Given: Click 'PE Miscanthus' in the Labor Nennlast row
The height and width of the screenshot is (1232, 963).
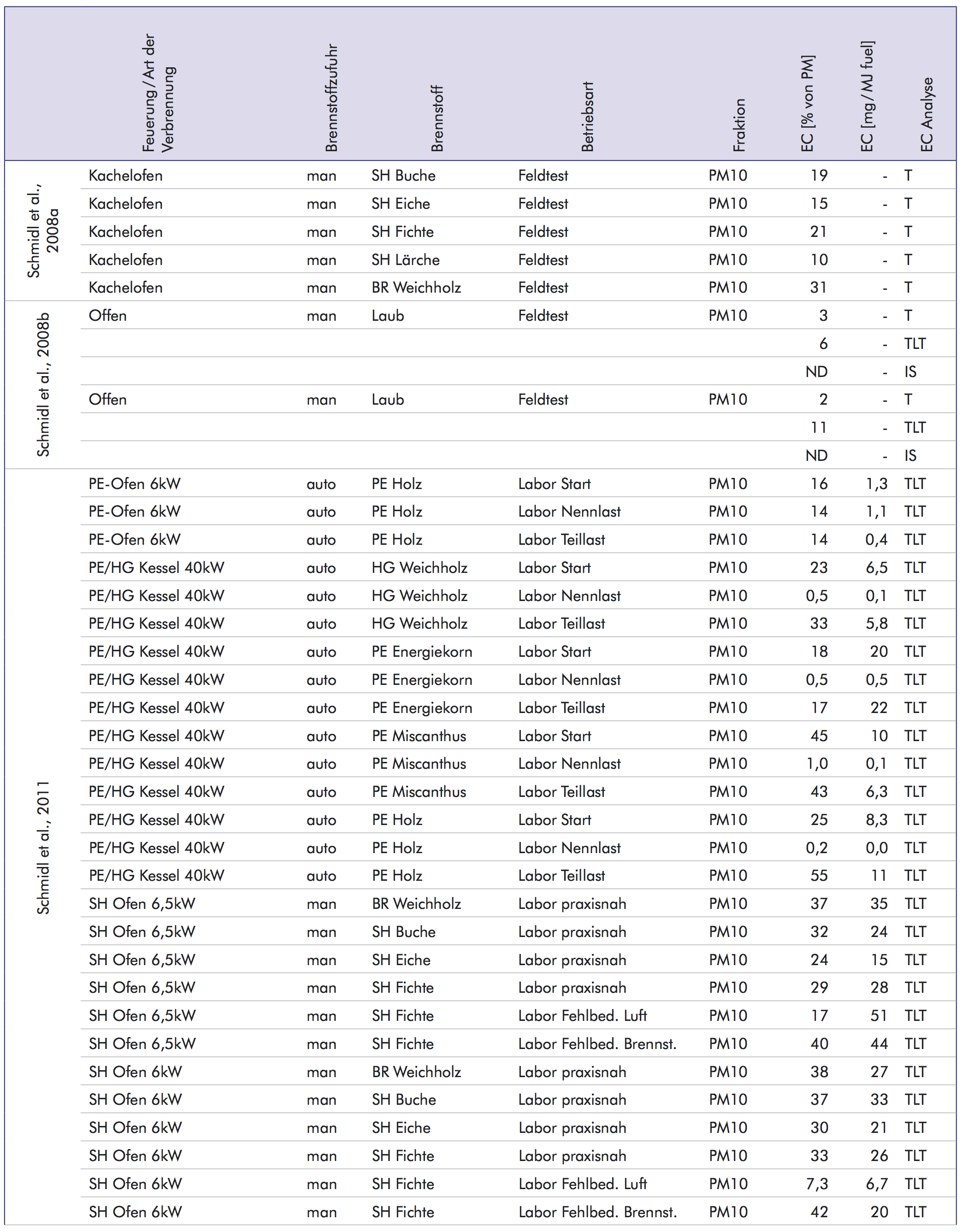Looking at the screenshot, I should click(x=419, y=764).
